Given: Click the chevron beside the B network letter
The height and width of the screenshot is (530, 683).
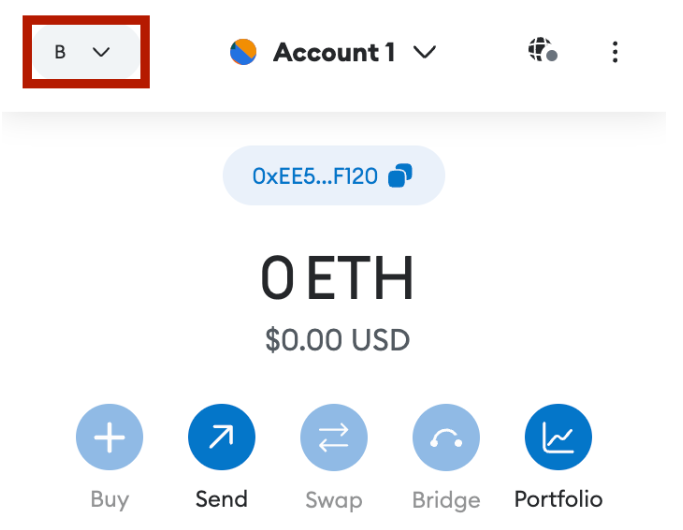Looking at the screenshot, I should click(x=101, y=52).
